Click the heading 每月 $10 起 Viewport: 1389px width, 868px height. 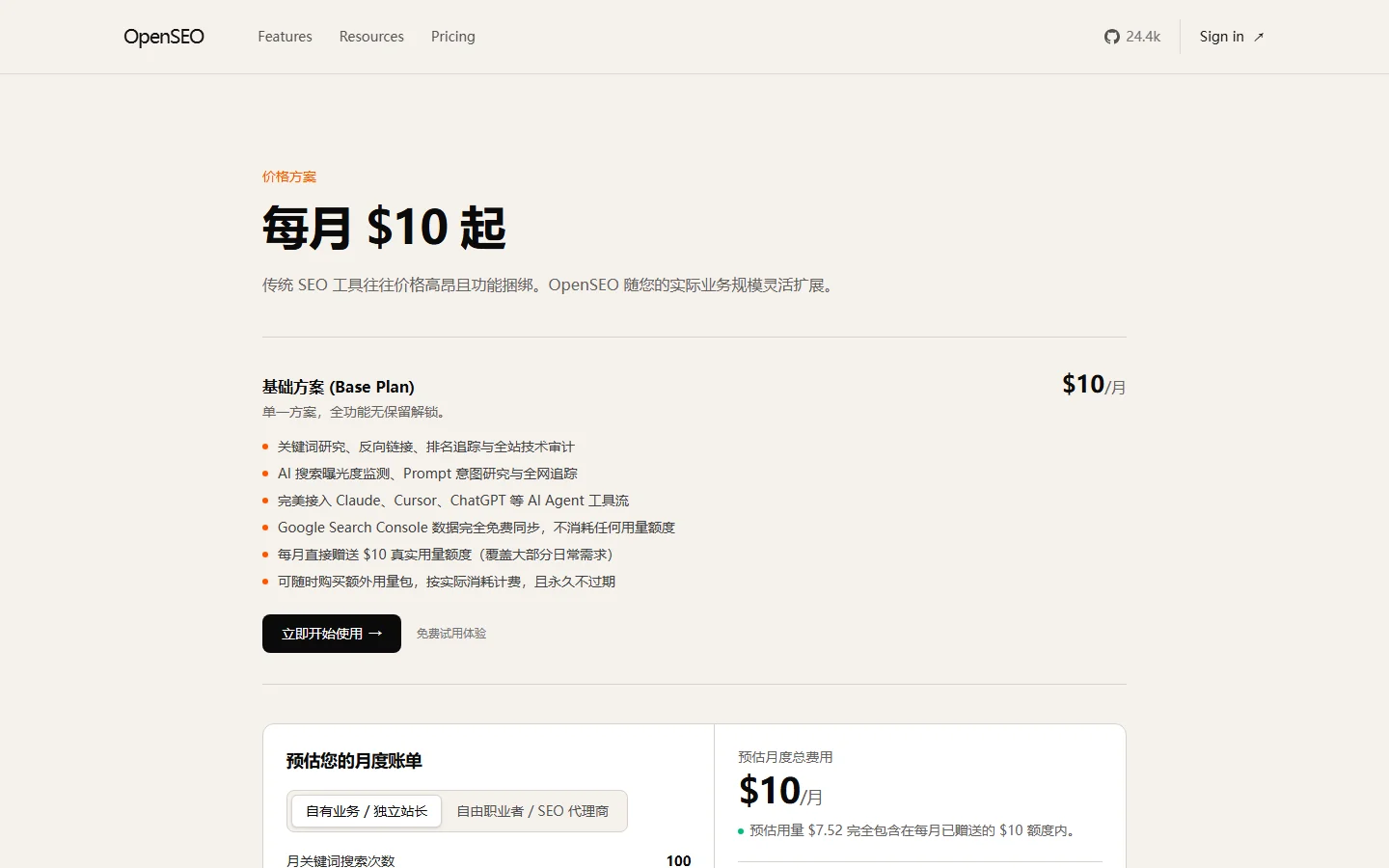pyautogui.click(x=384, y=229)
